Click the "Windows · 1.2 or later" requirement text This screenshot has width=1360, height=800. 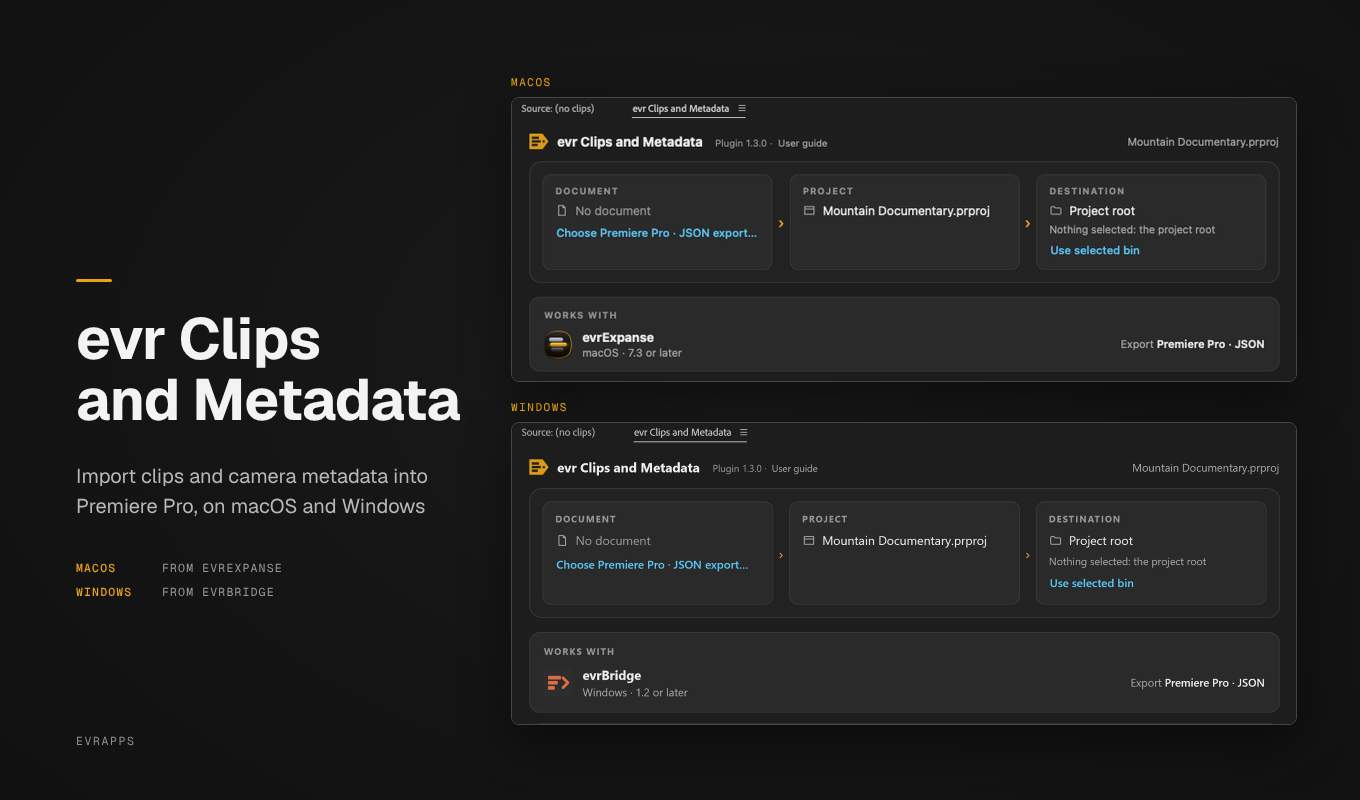(x=635, y=693)
